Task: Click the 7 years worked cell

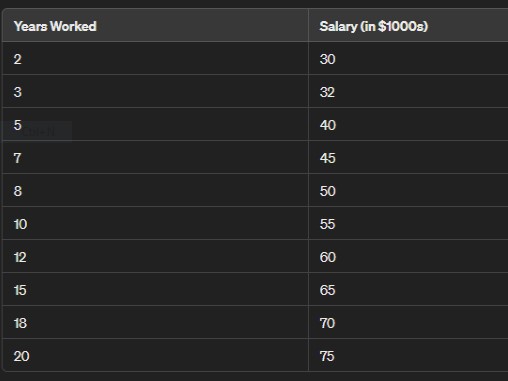Action: pyautogui.click(x=155, y=157)
